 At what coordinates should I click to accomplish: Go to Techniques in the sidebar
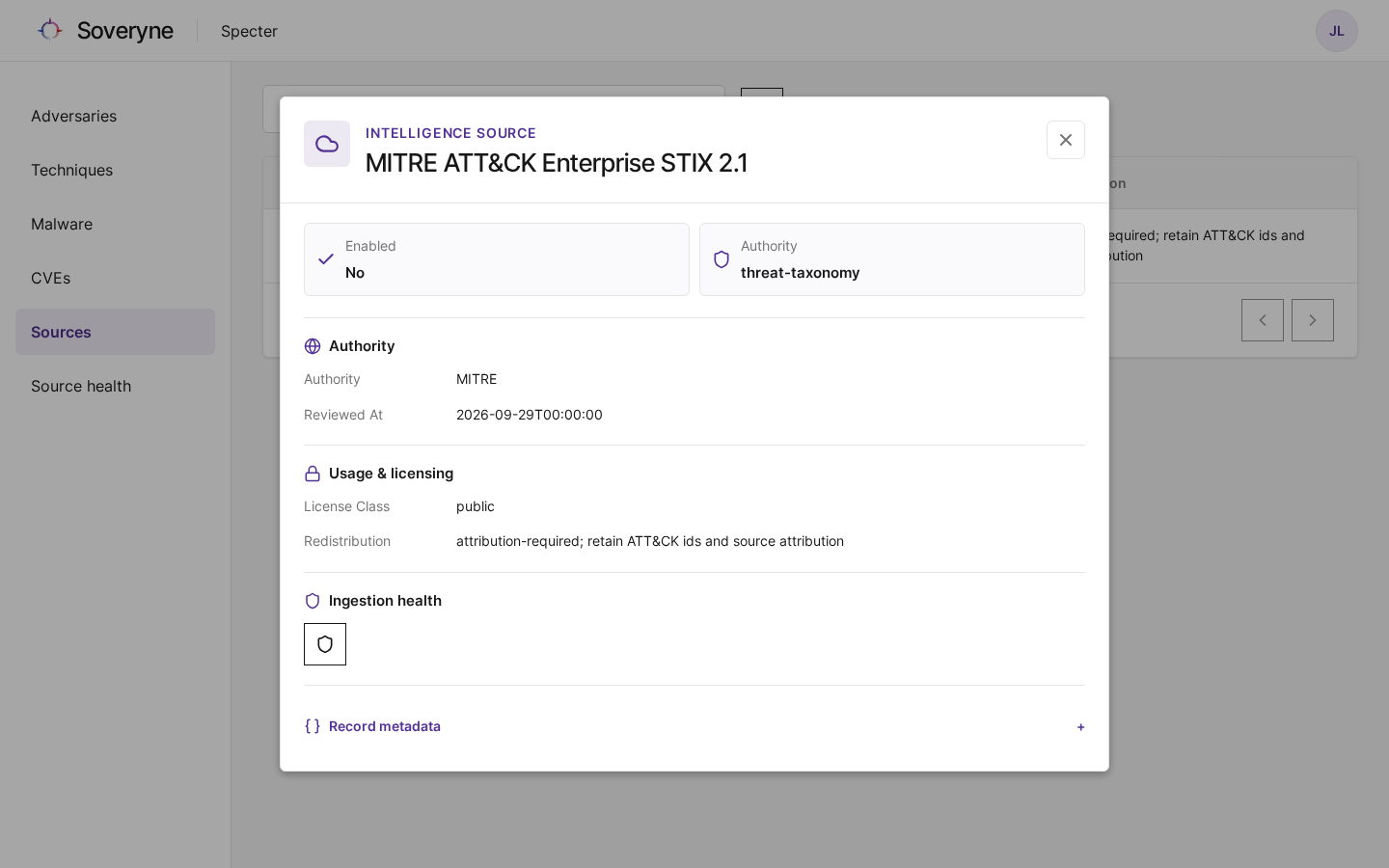point(115,170)
